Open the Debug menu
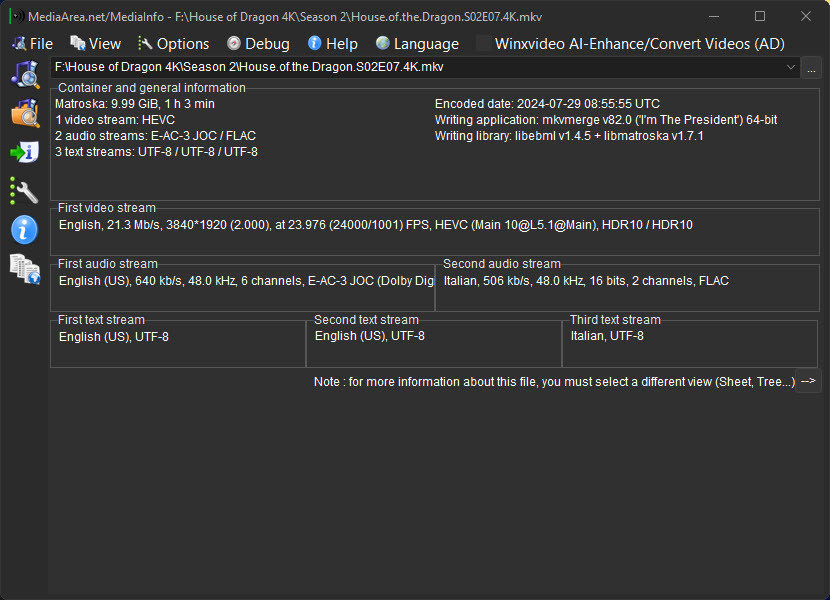The image size is (830, 600). point(258,43)
